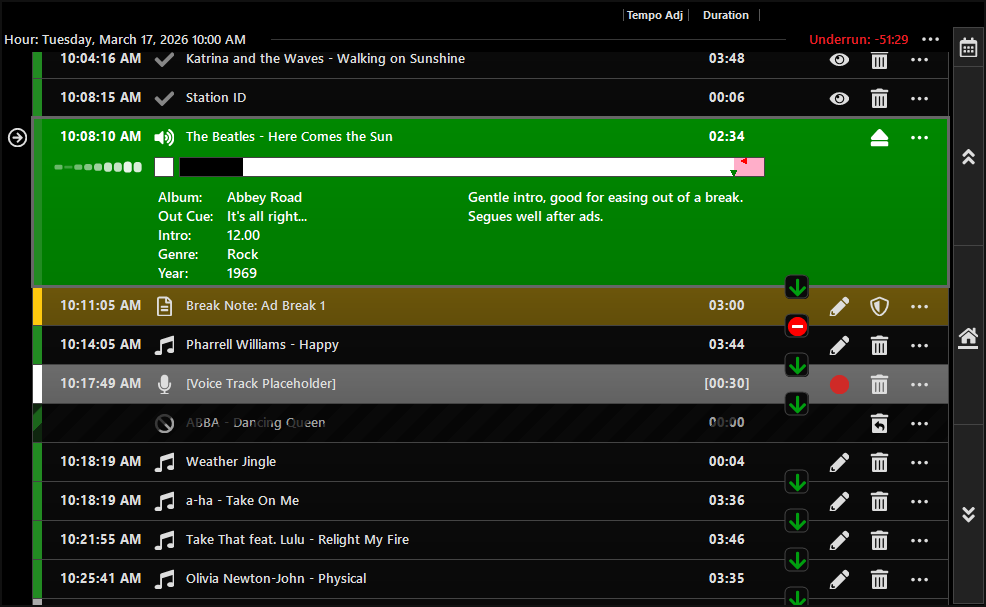Jump to next hour with double down chevron
The width and height of the screenshot is (986, 607).
pyautogui.click(x=968, y=515)
